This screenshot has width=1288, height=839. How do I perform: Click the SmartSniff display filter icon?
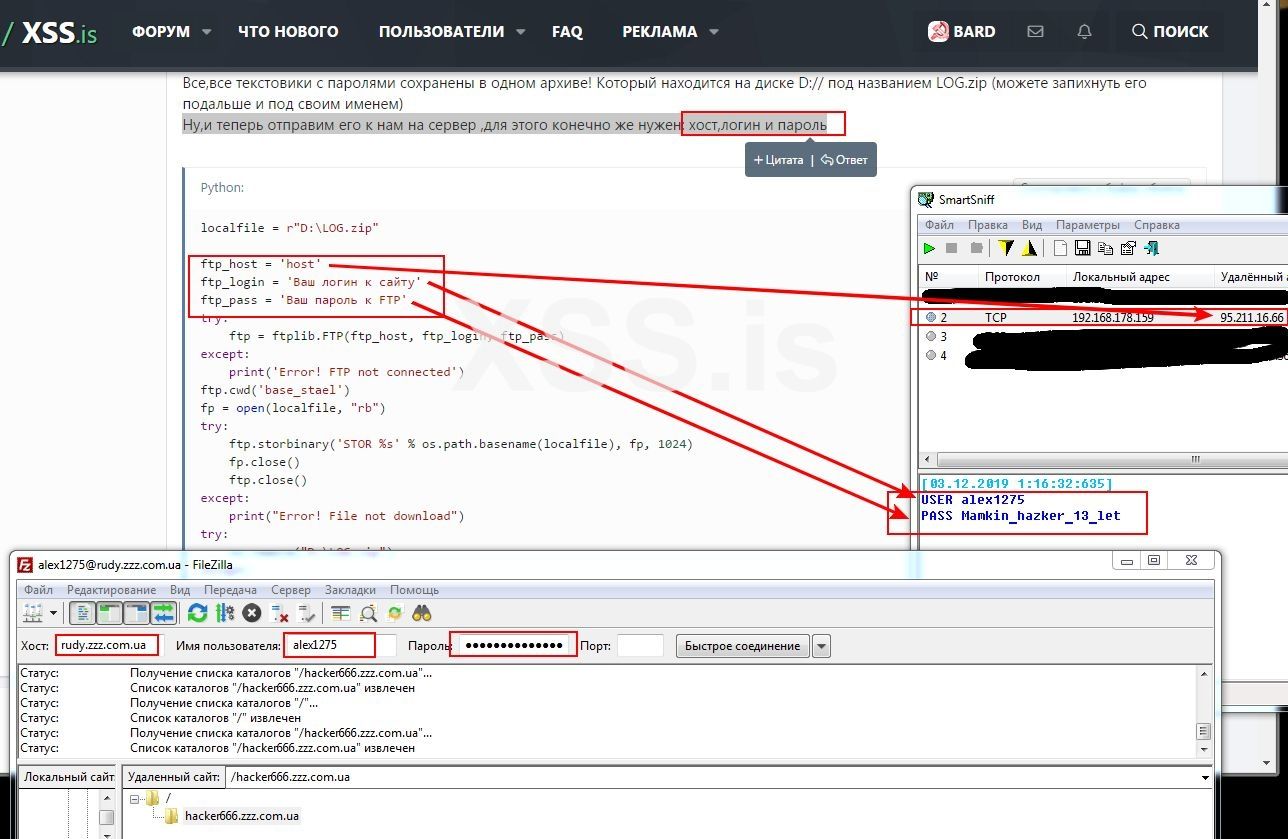coord(1006,248)
